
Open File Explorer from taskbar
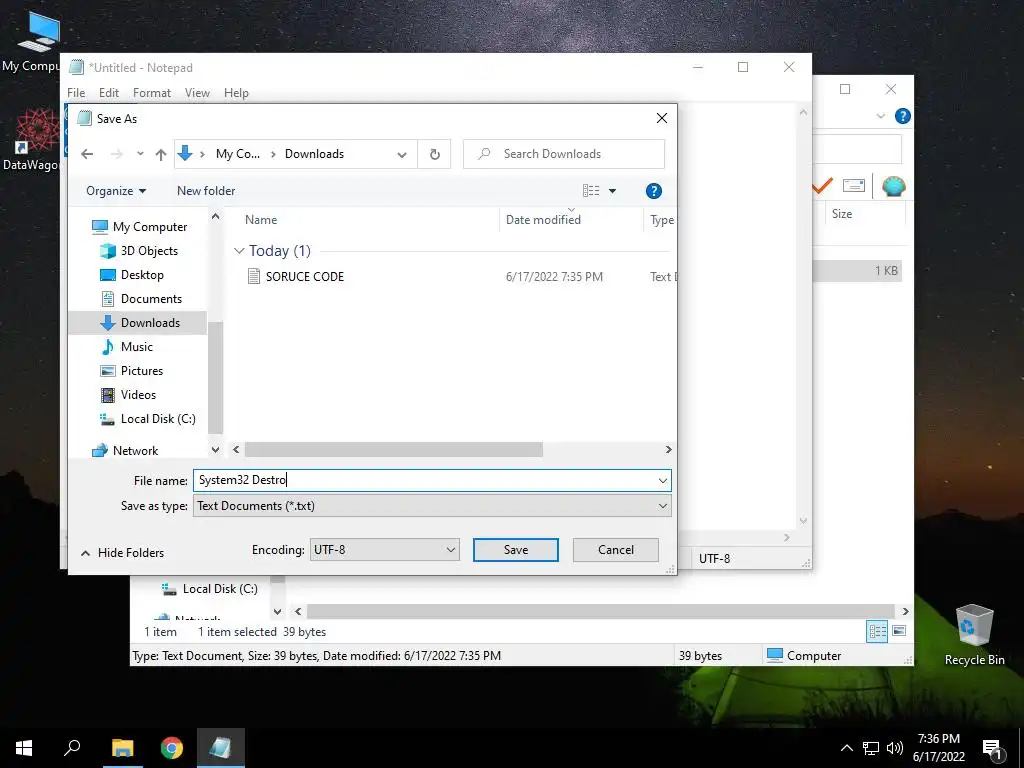pyautogui.click(x=122, y=748)
